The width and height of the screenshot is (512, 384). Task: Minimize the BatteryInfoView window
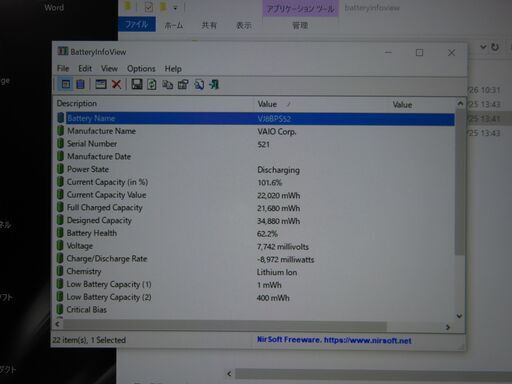[388, 52]
